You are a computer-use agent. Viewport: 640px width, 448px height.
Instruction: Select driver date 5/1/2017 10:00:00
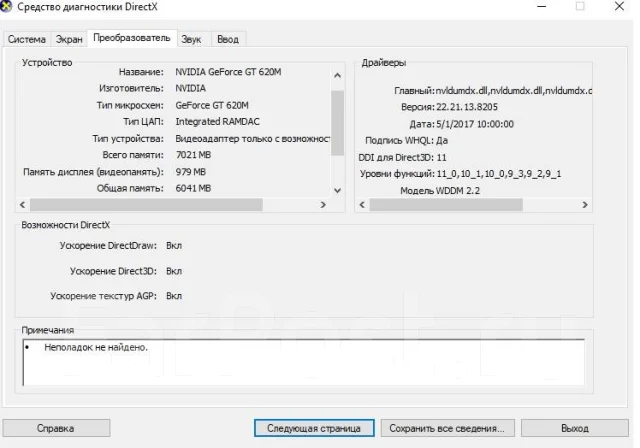pyautogui.click(x=475, y=124)
